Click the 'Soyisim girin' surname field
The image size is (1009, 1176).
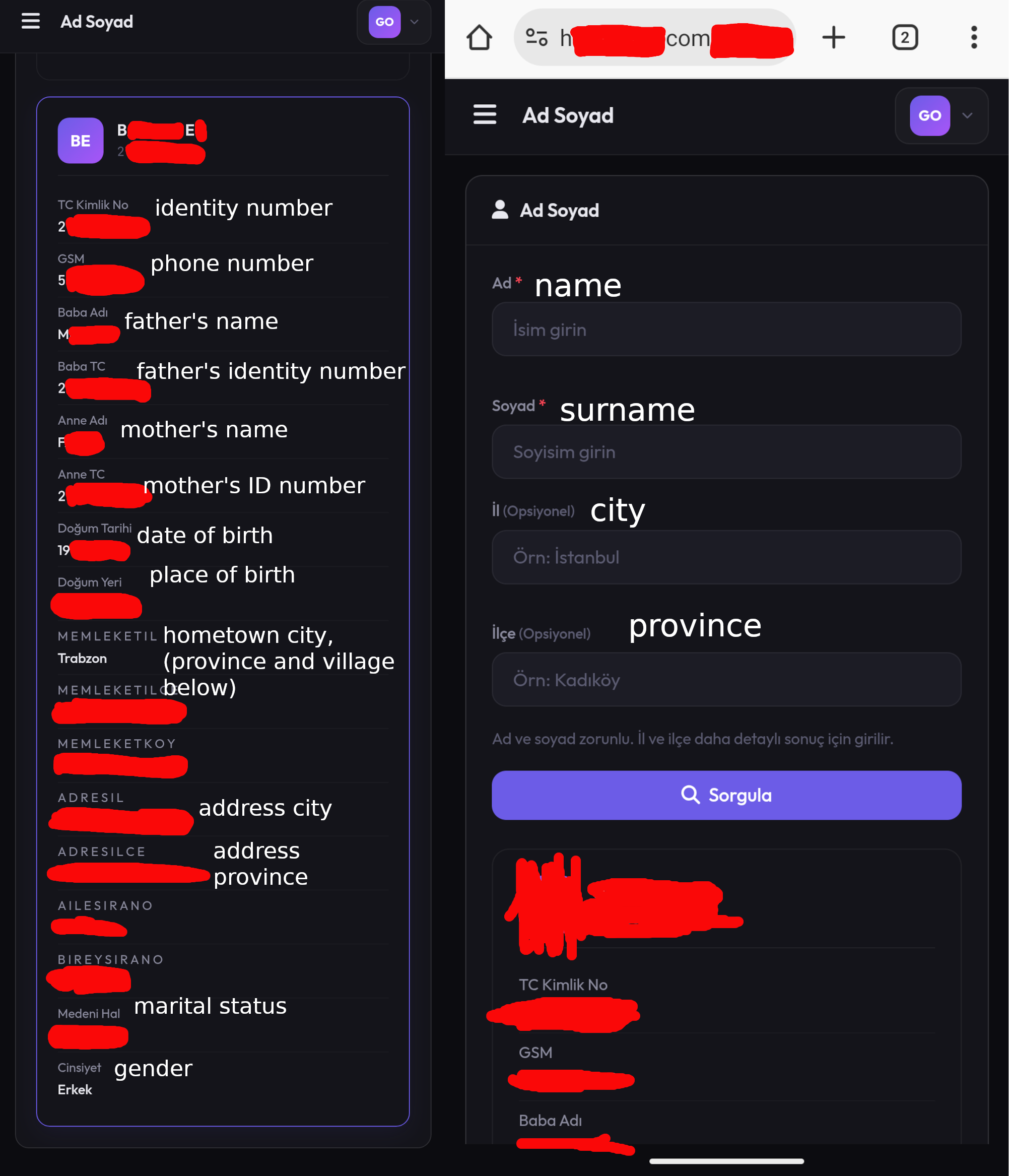pyautogui.click(x=726, y=452)
